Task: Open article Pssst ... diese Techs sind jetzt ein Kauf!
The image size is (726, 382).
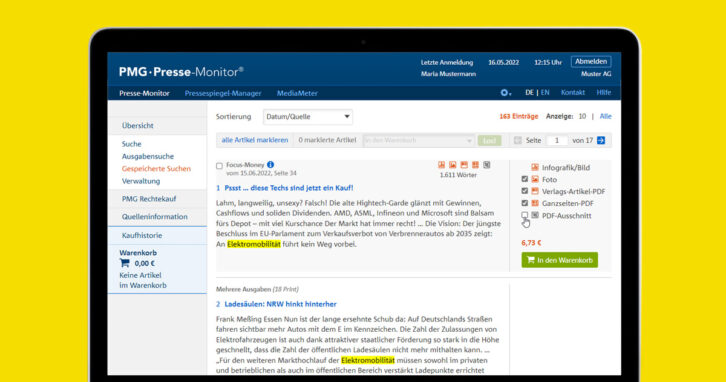Action: click(288, 188)
